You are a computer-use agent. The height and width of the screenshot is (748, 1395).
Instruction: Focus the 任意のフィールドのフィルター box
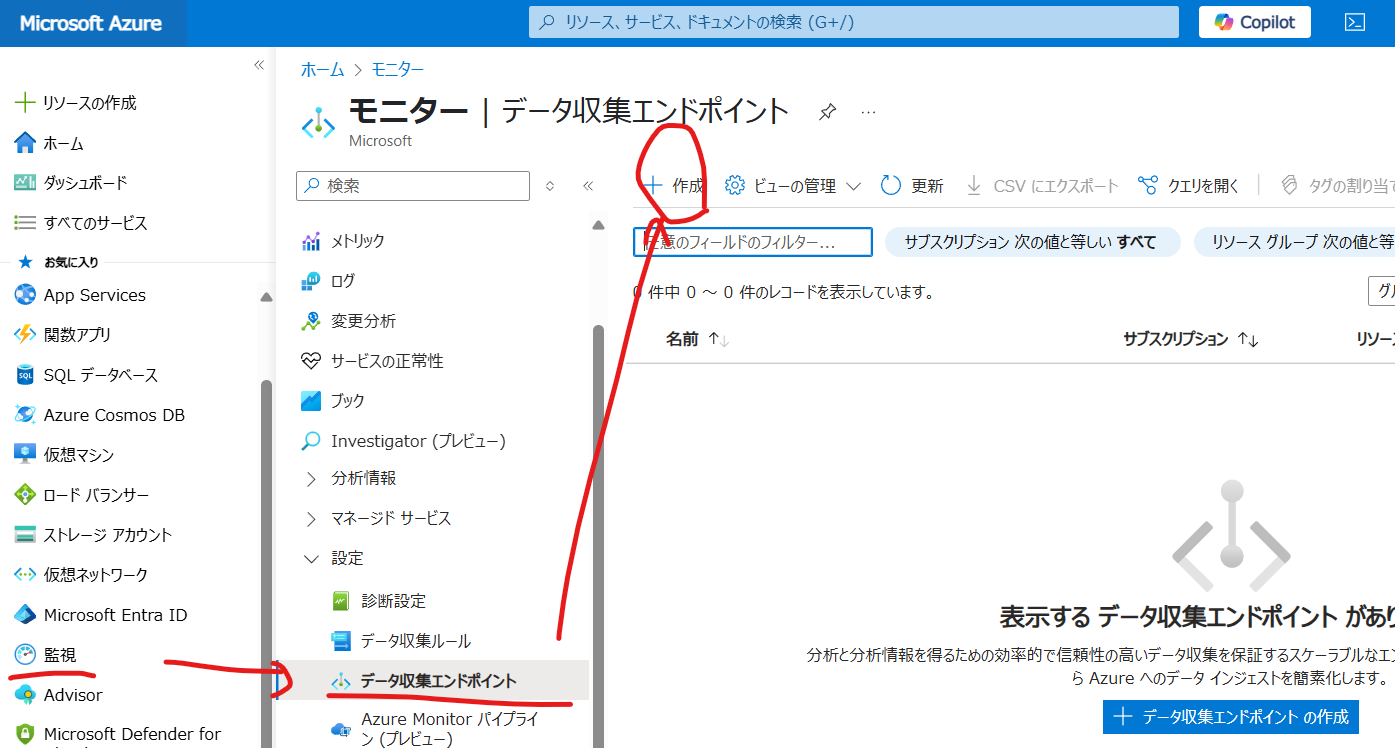[x=753, y=242]
